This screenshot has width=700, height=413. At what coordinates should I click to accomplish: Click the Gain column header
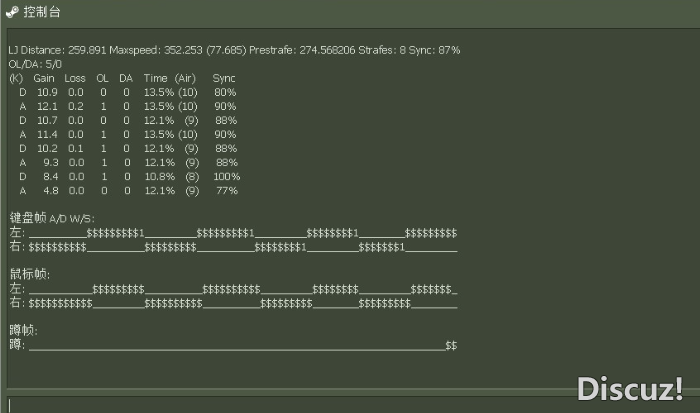[44, 78]
